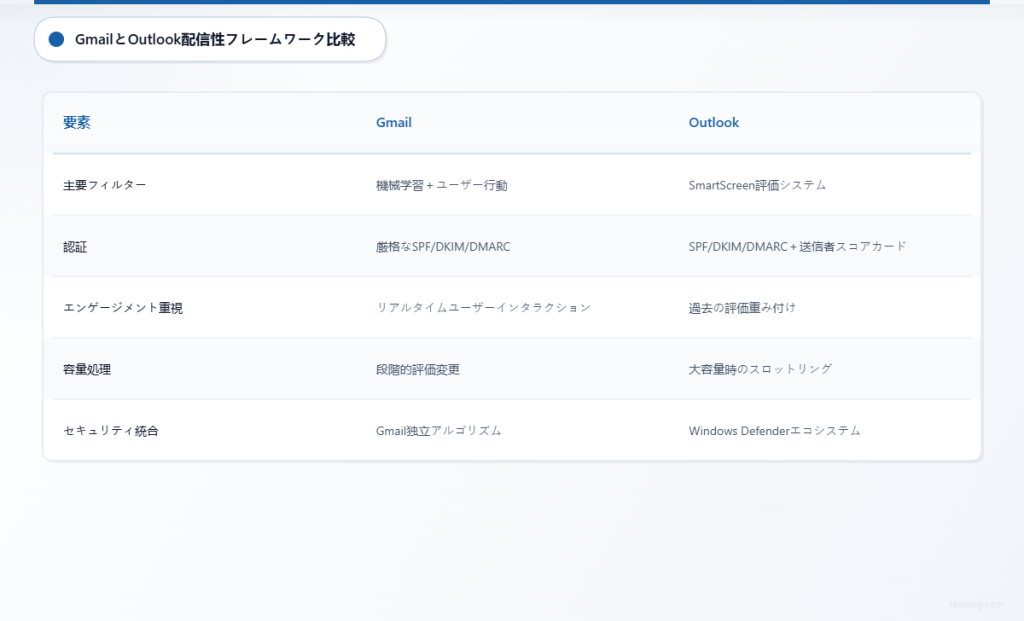Click the Windows Defenderエコシステム cell
The width and height of the screenshot is (1024, 621).
coord(775,430)
